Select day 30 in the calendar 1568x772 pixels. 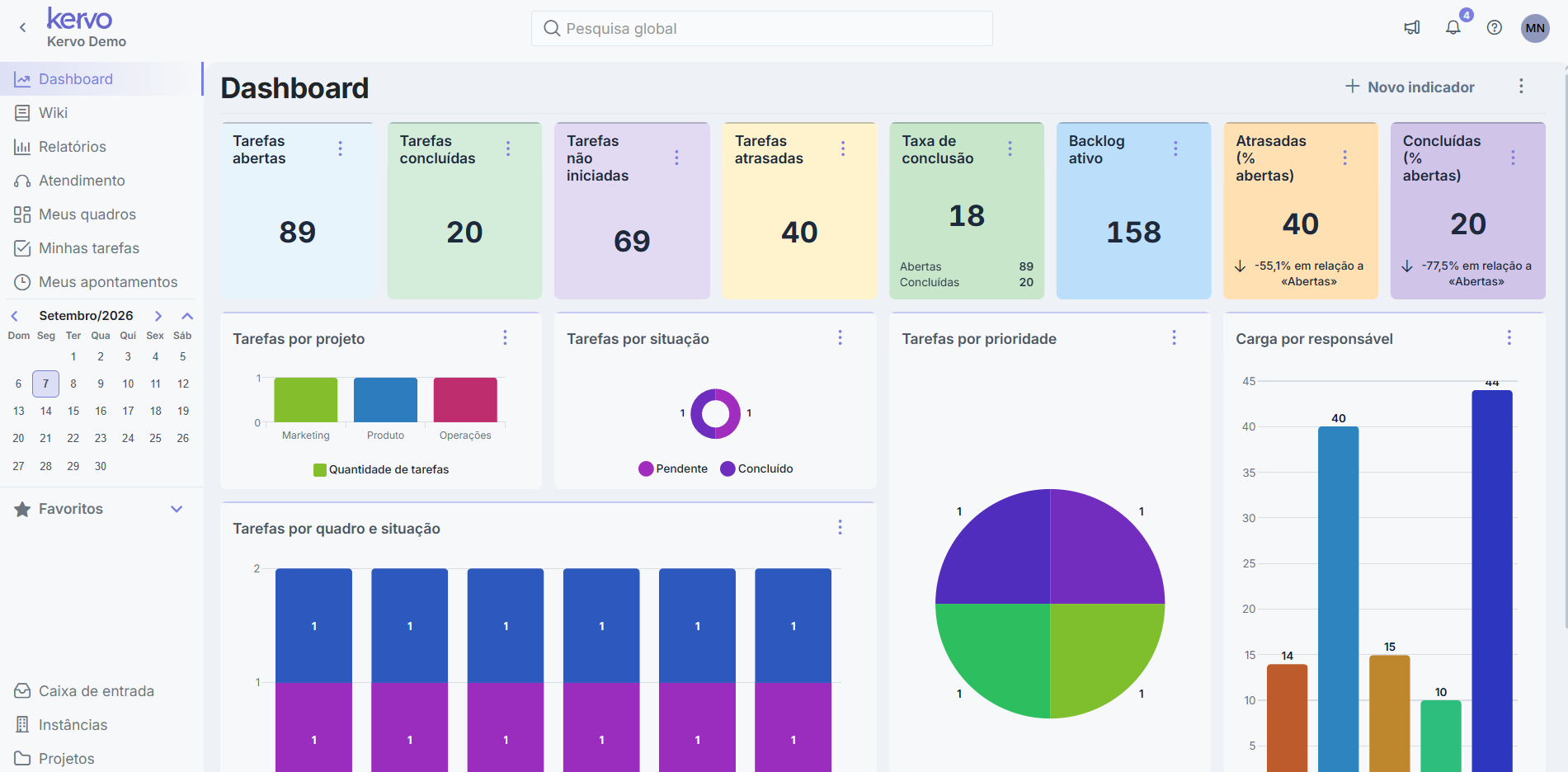101,466
